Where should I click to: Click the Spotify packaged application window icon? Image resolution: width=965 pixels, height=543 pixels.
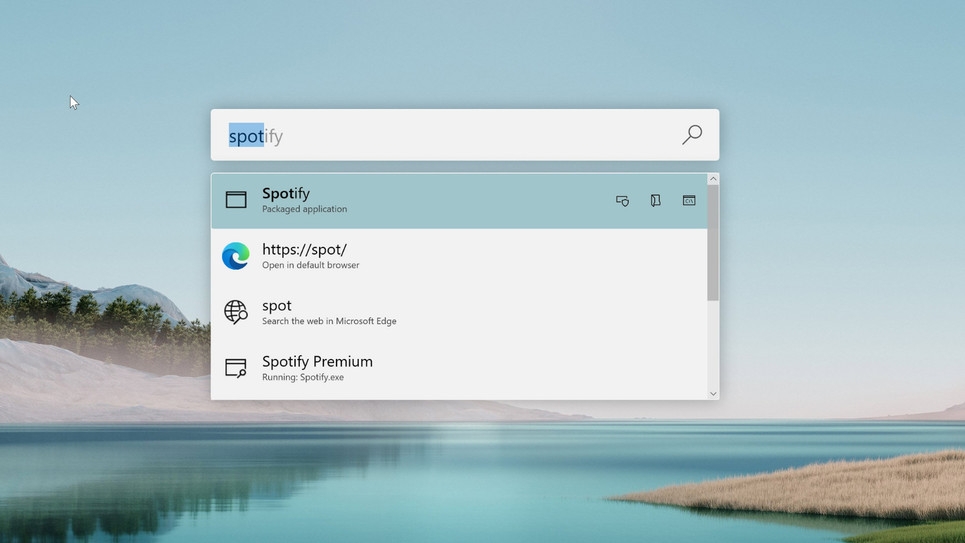pos(236,199)
